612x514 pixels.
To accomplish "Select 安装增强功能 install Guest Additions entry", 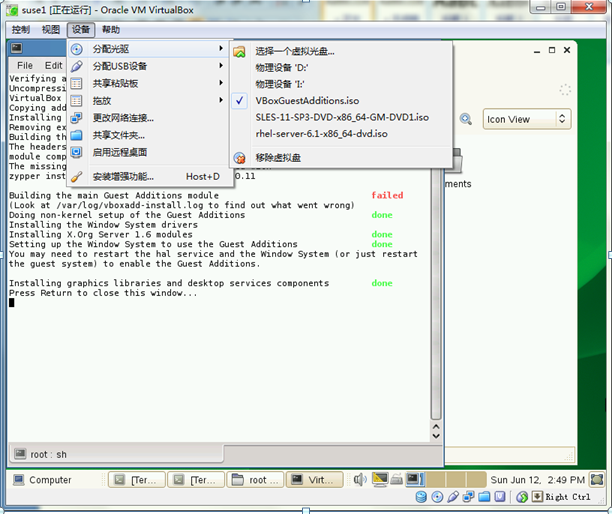I will point(150,176).
